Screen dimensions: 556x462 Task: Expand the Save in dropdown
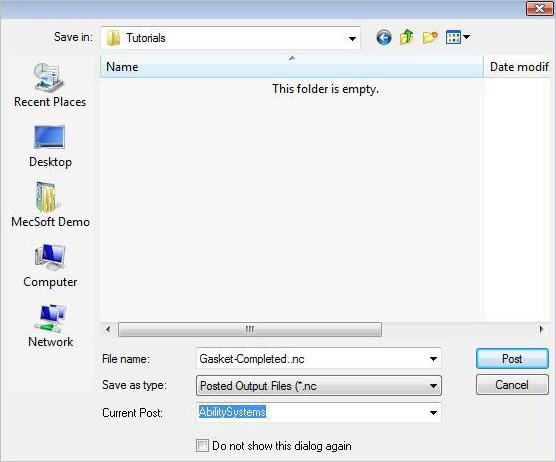click(352, 38)
